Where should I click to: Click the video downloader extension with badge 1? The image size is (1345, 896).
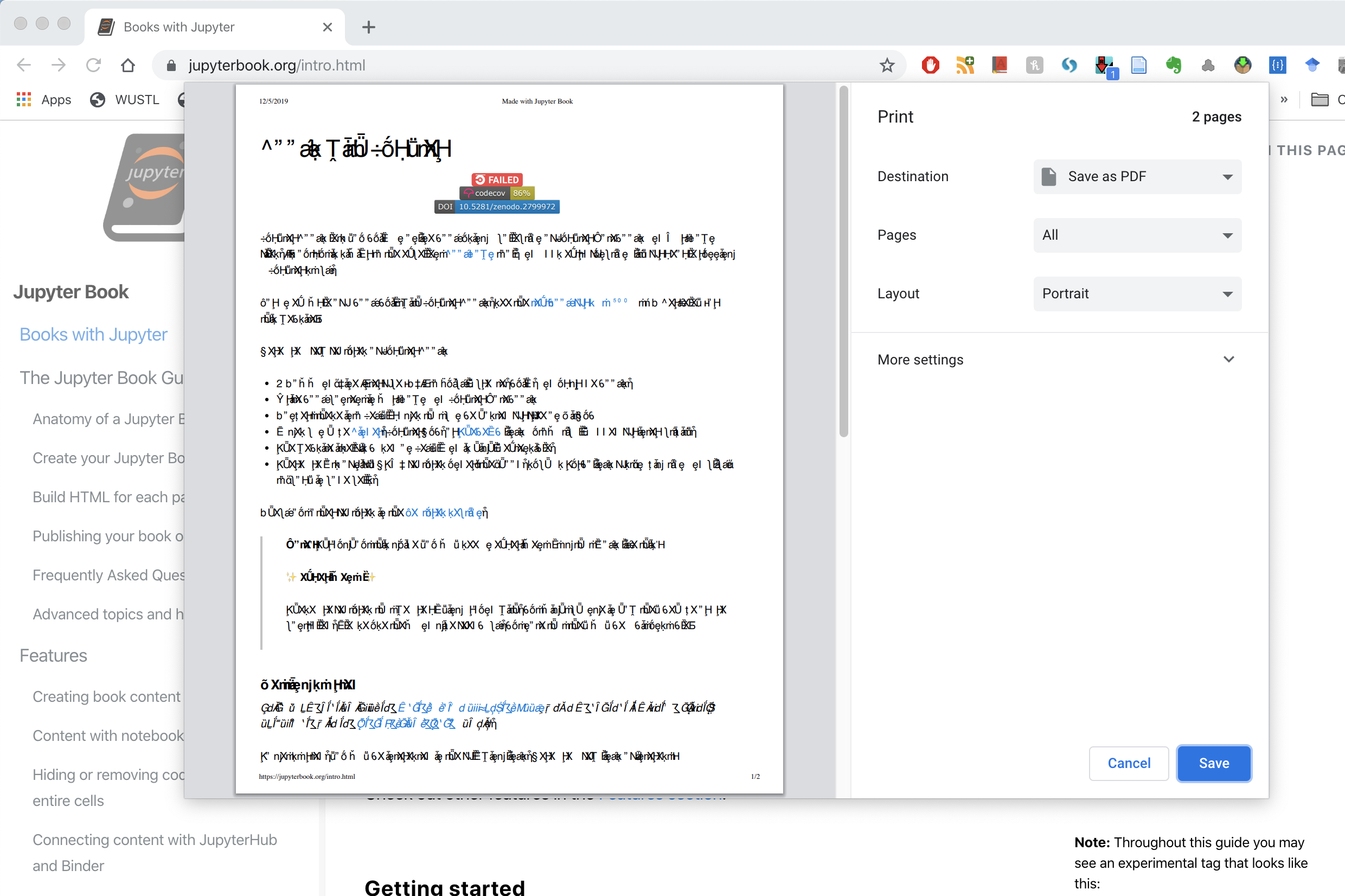click(x=1104, y=65)
